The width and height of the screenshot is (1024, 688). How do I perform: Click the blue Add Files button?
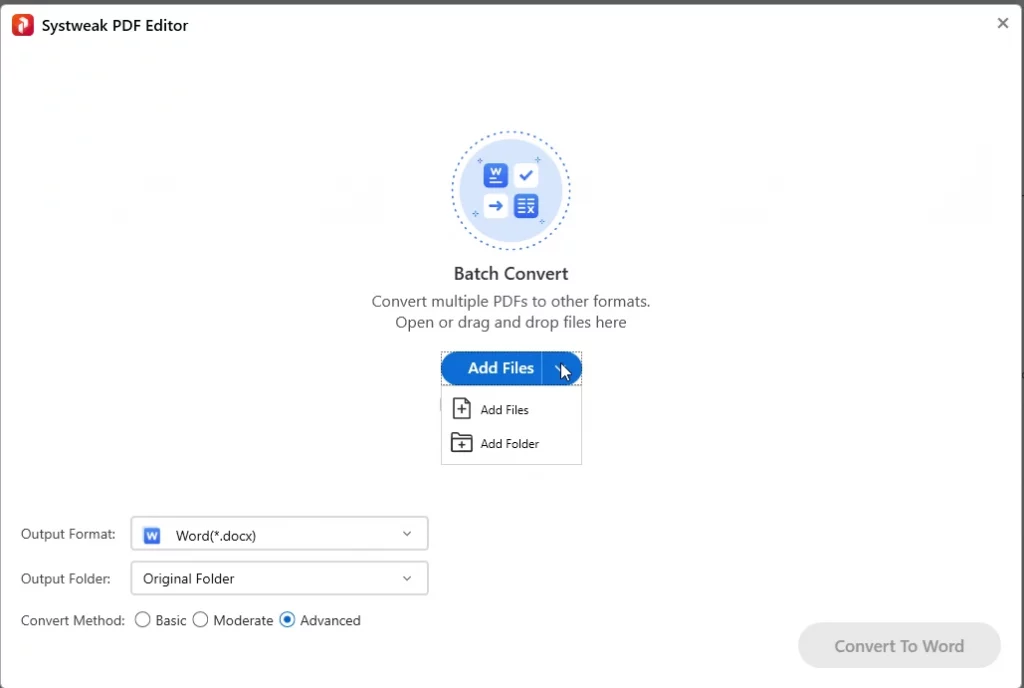click(x=492, y=369)
